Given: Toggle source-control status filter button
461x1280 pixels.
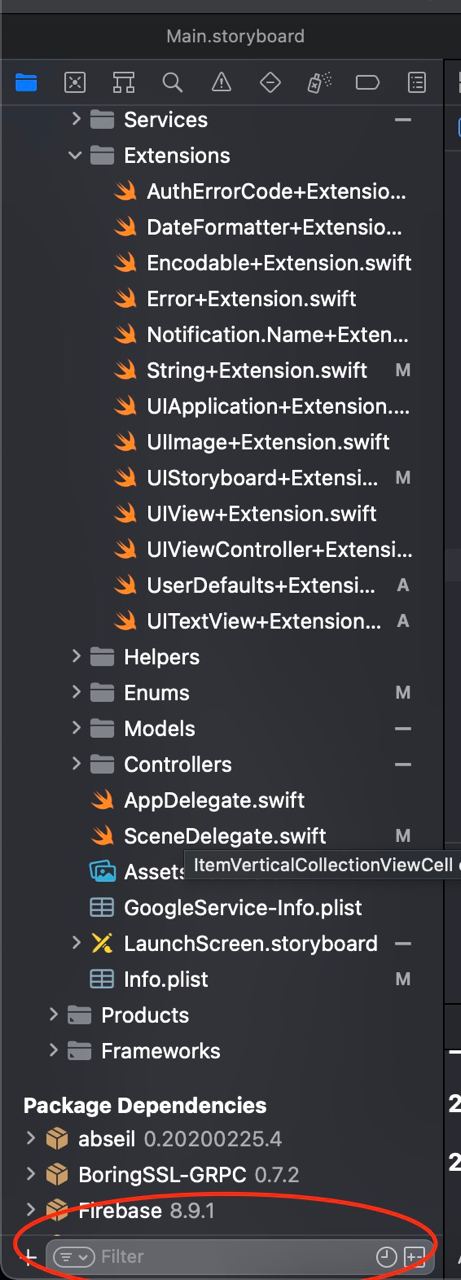Looking at the screenshot, I should 414,1256.
